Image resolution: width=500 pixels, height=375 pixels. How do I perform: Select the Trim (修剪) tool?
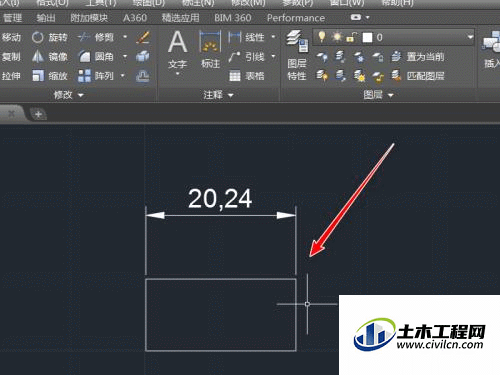click(96, 37)
